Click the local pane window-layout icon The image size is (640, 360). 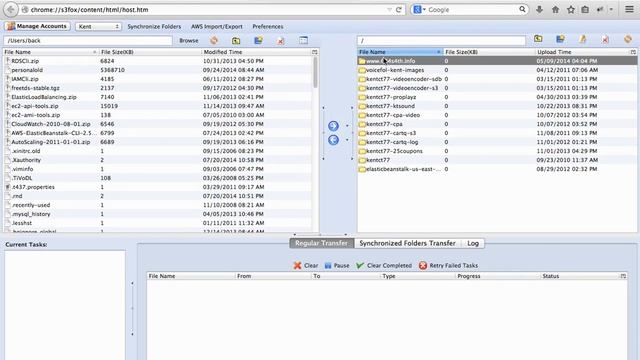coord(303,40)
